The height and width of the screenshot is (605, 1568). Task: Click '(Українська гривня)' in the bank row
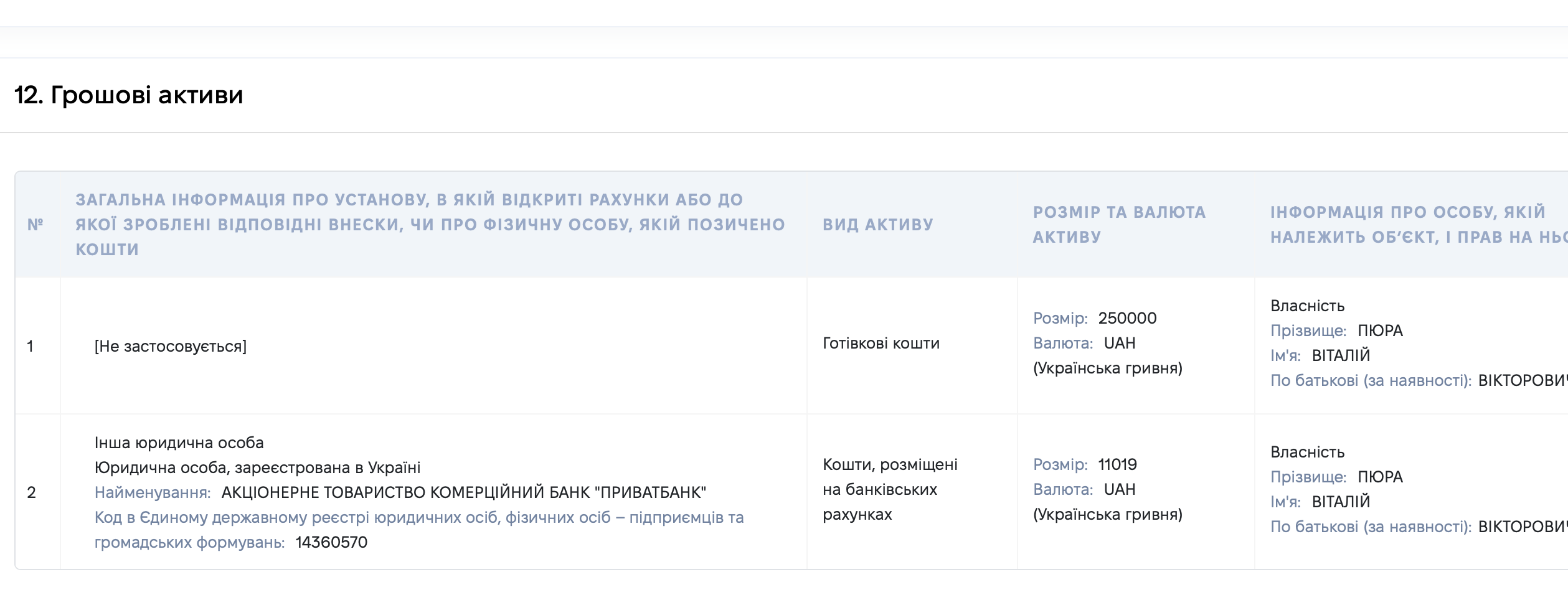coord(1108,514)
